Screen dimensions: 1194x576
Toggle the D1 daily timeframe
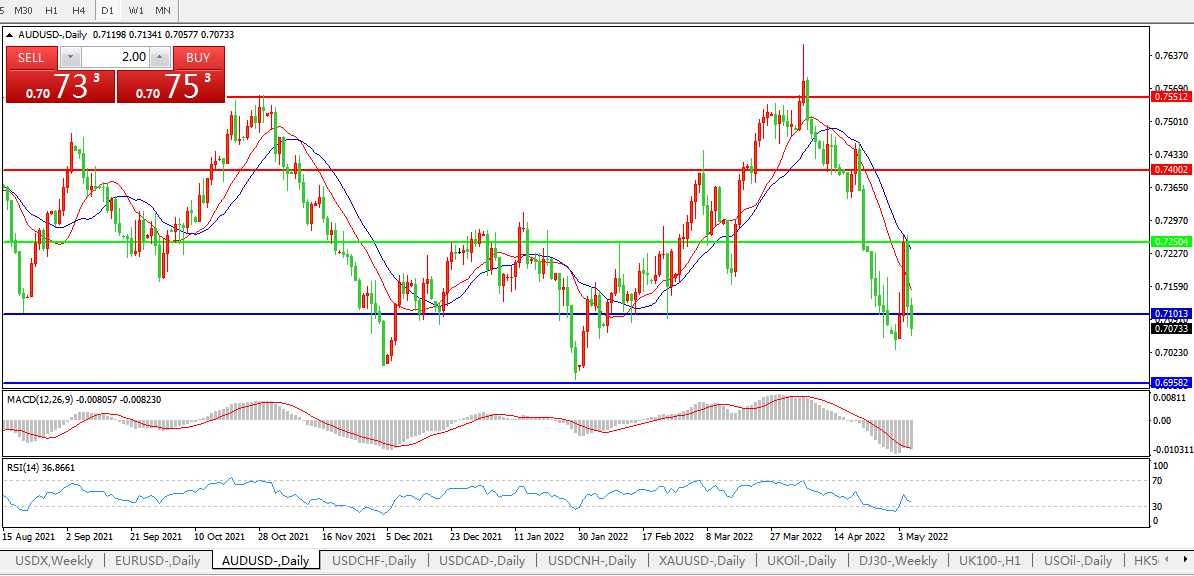point(108,10)
